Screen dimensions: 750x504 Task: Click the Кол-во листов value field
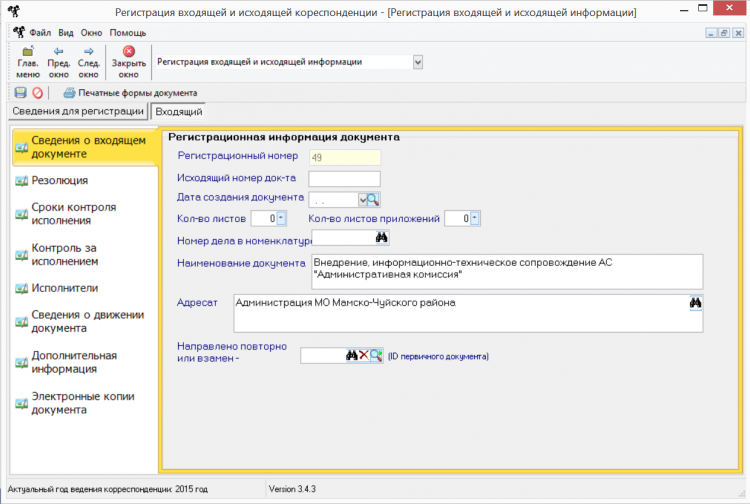point(264,219)
